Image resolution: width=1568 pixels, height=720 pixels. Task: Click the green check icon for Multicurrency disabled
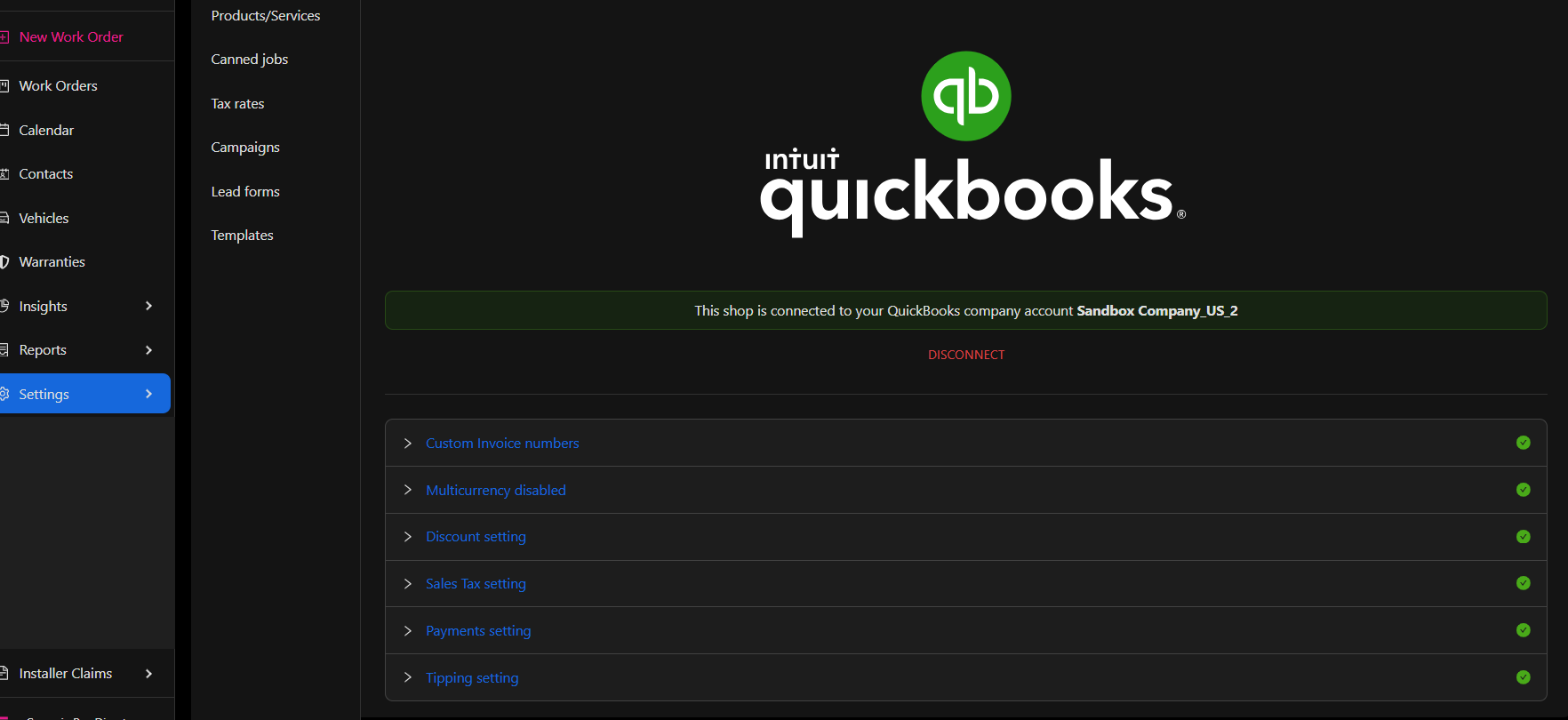[1523, 490]
